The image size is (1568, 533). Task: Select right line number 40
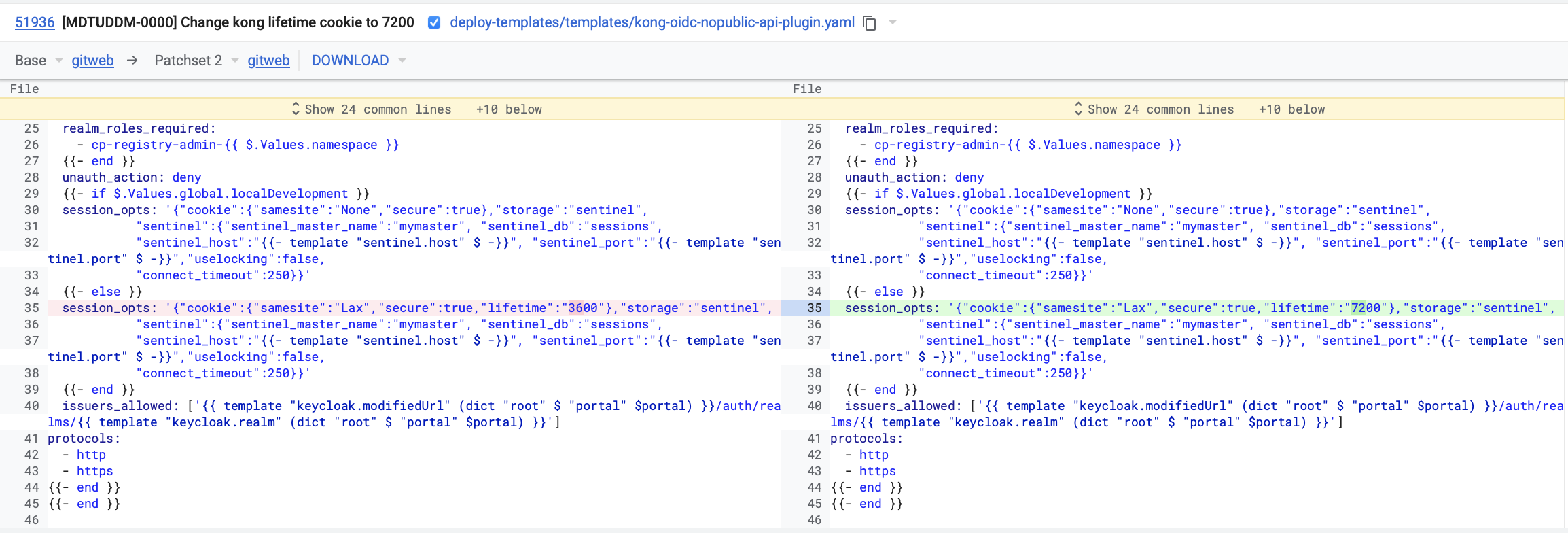(x=815, y=406)
